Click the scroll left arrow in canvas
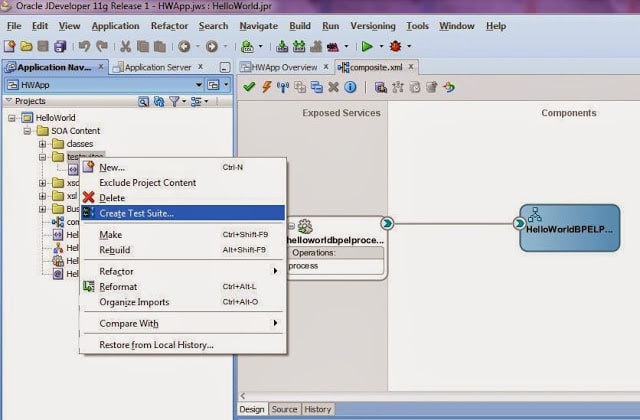640x420 pixels. 243,396
